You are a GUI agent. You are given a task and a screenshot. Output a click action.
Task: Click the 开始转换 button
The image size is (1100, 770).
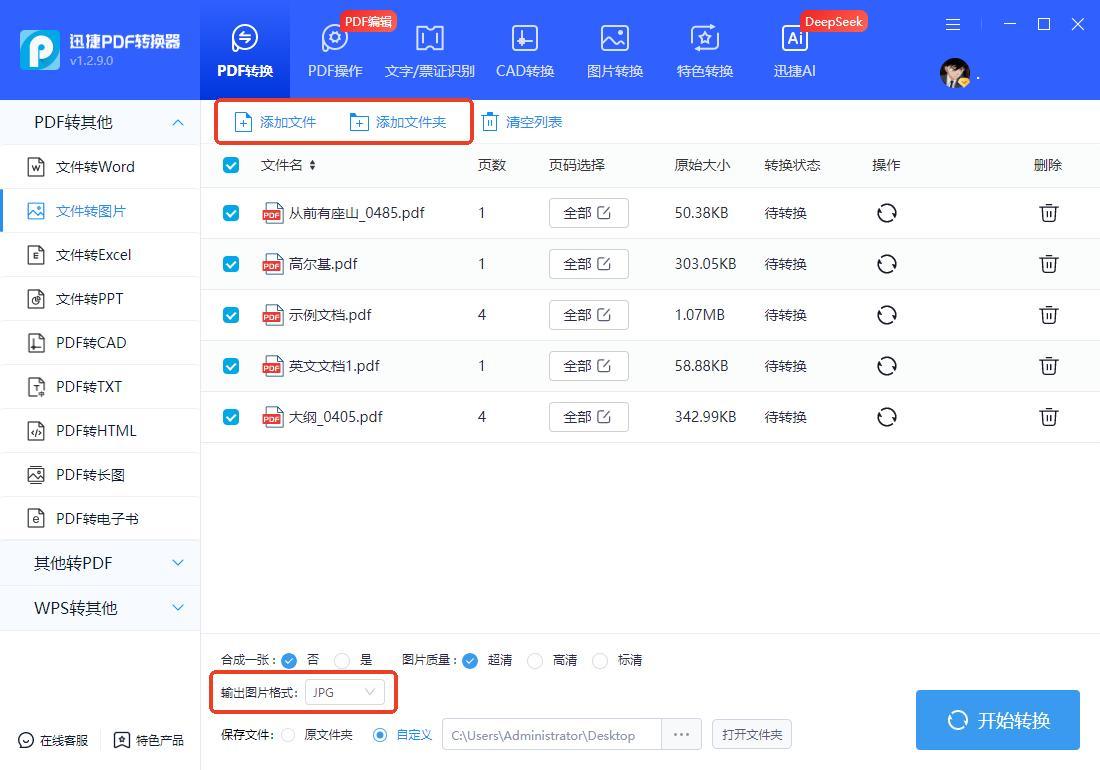(997, 720)
